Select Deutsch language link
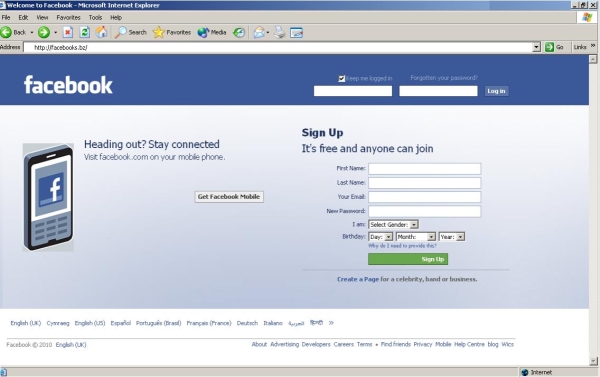 (x=247, y=323)
